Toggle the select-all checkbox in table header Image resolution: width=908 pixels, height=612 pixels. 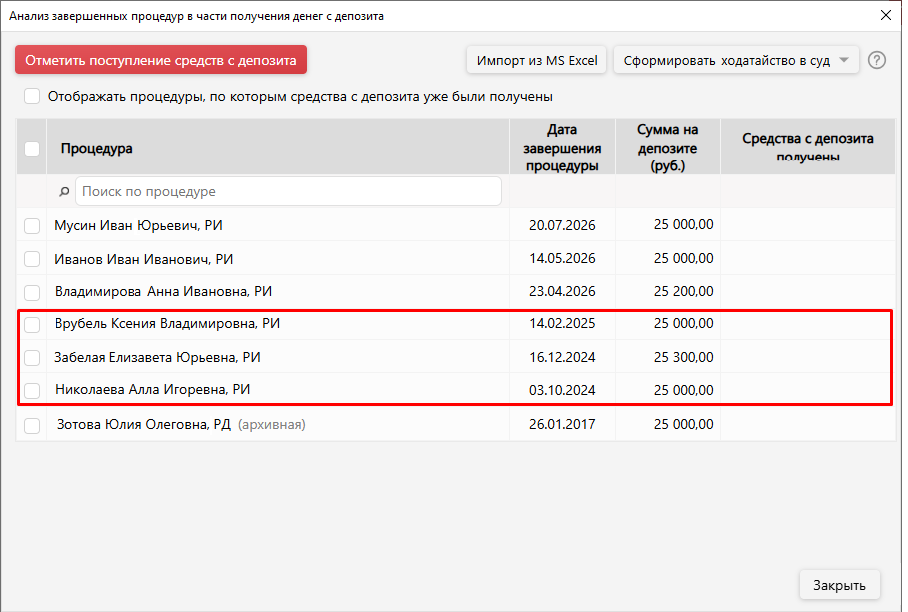coord(32,149)
